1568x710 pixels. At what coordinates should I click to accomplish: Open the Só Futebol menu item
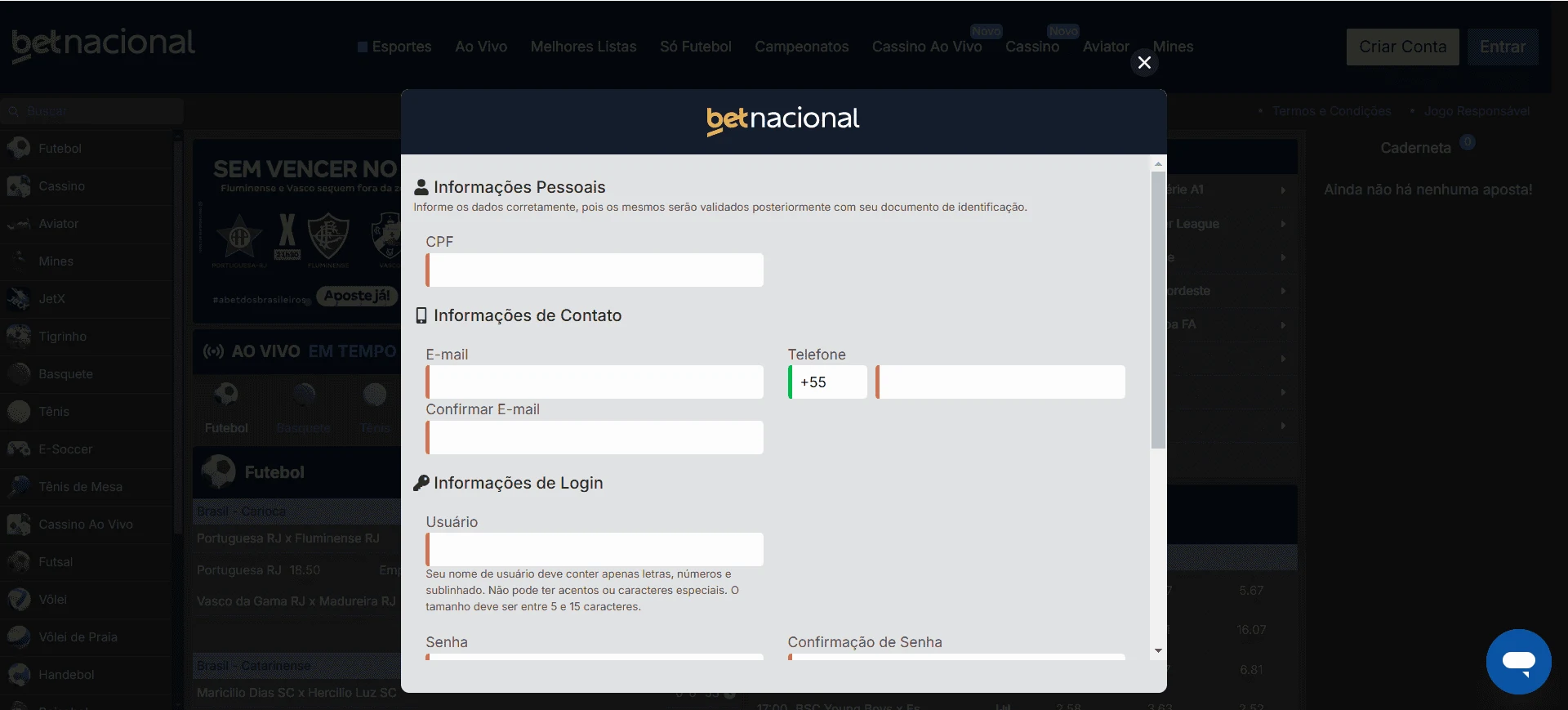pos(696,47)
